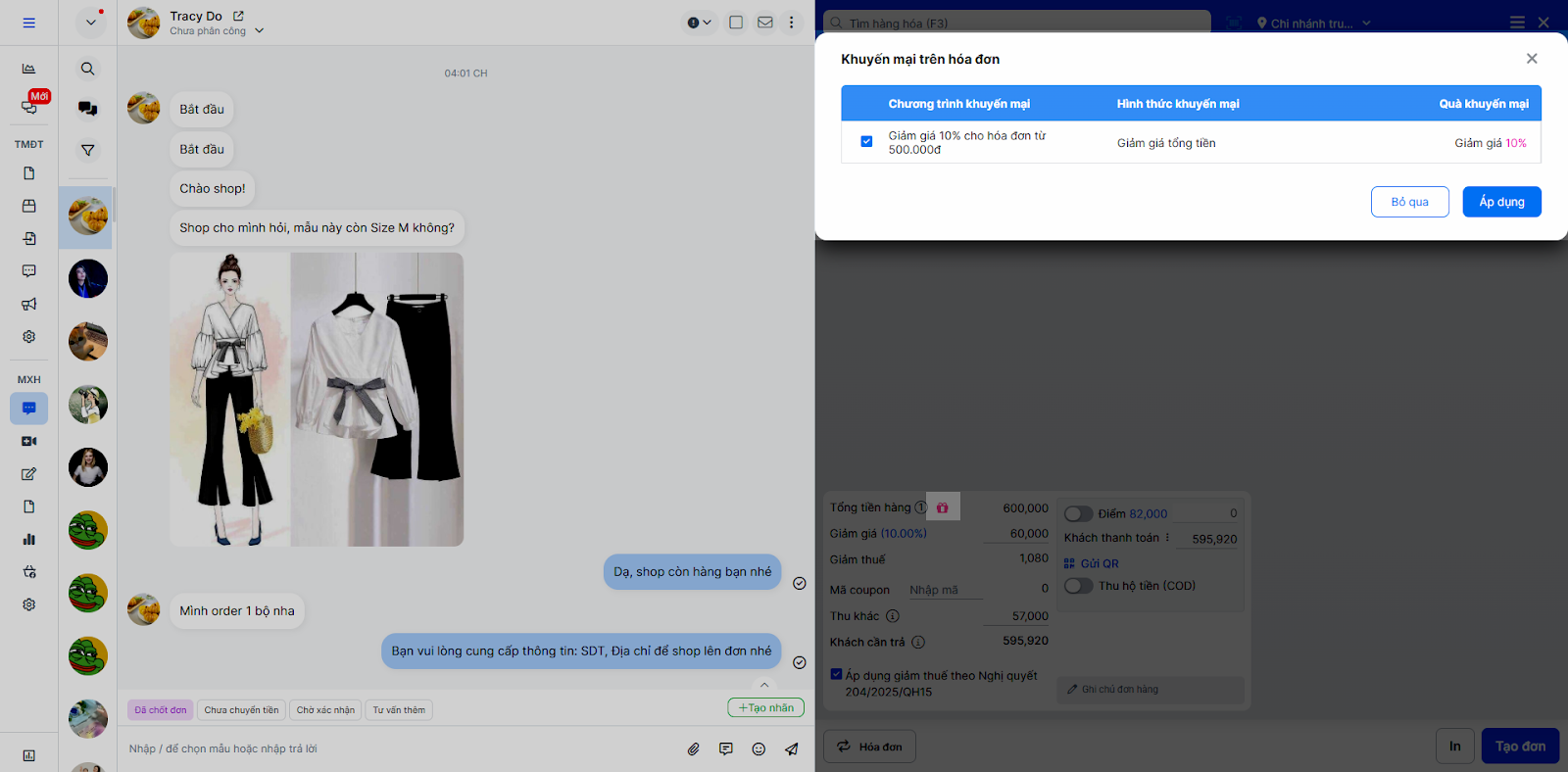The image size is (1568, 772).
Task: Uncheck Áp dụng giảm thuế checkbox
Action: 836,674
